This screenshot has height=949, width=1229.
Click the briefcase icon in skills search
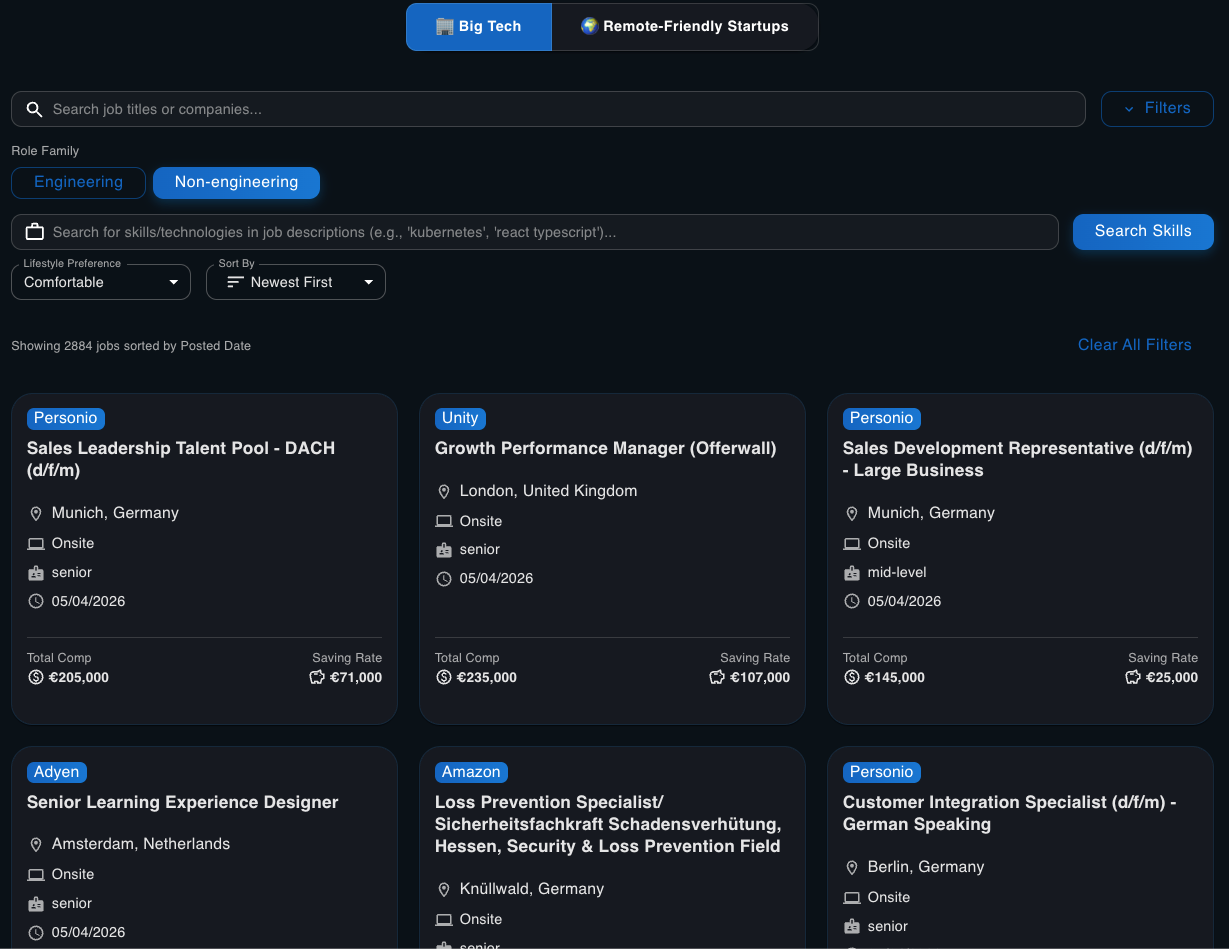(35, 232)
